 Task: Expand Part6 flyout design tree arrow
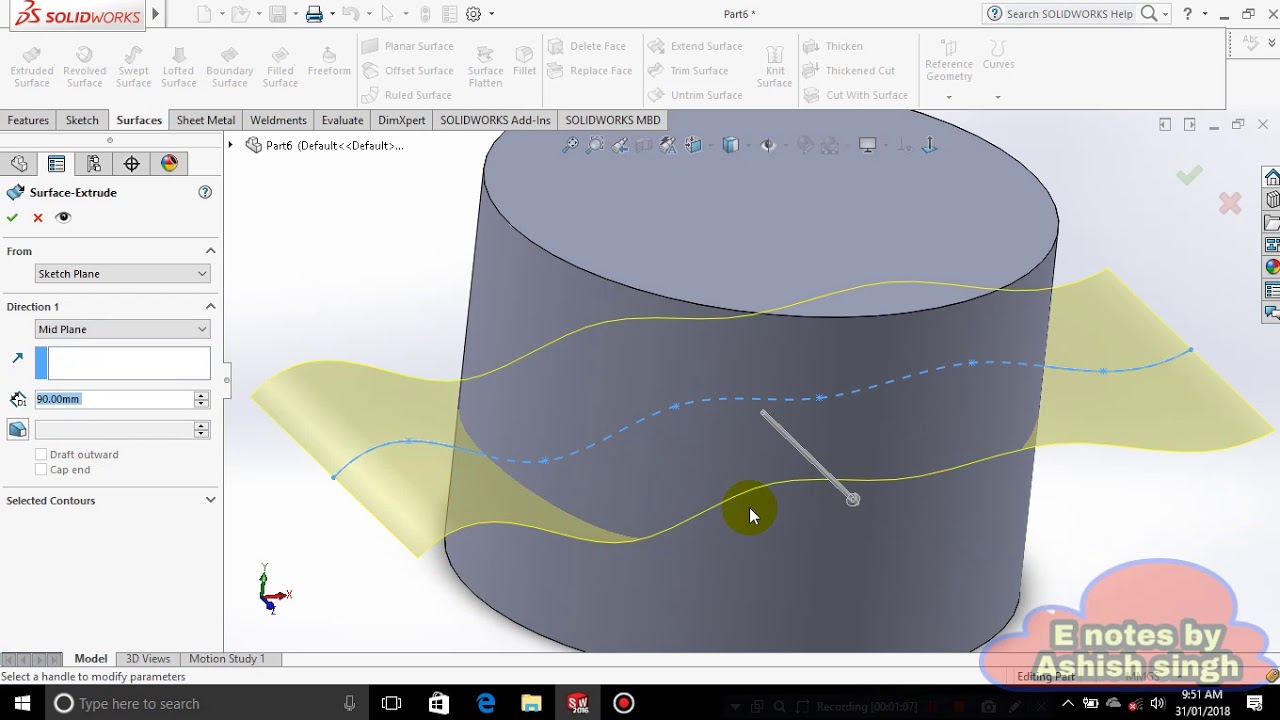click(x=231, y=145)
